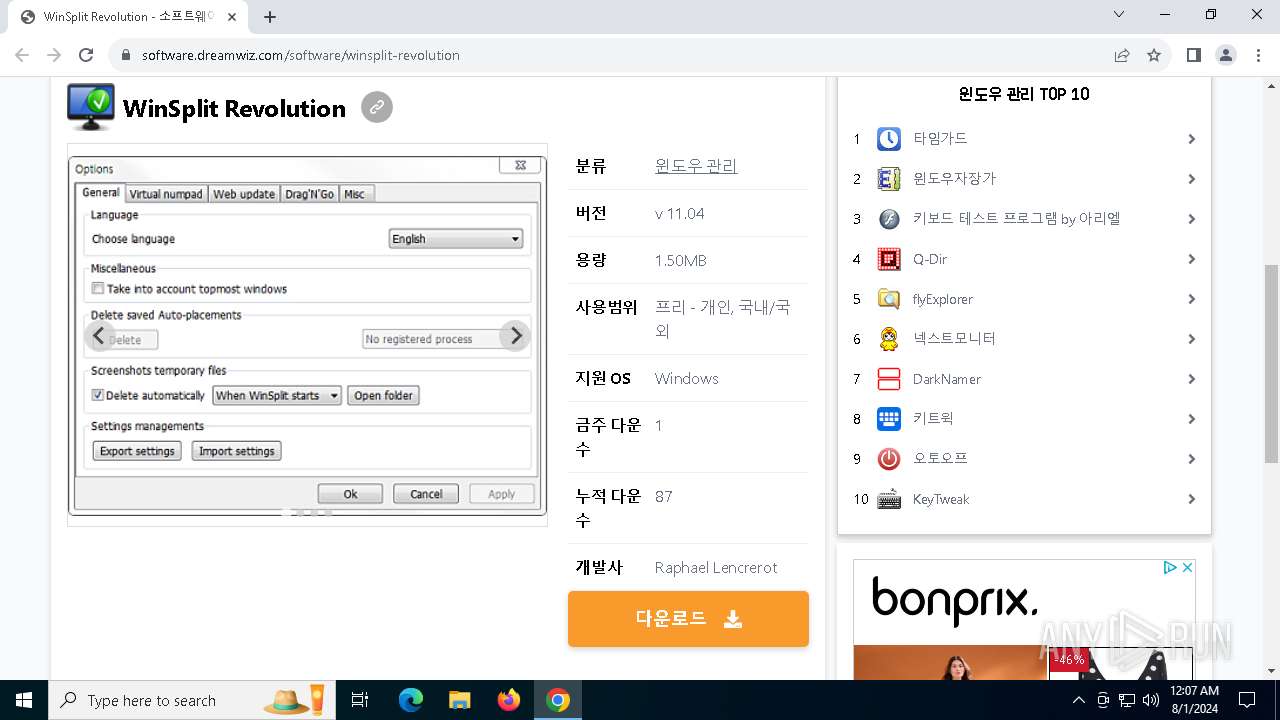
Task: Open the chevron next to DarkNamer
Action: click(x=1191, y=379)
